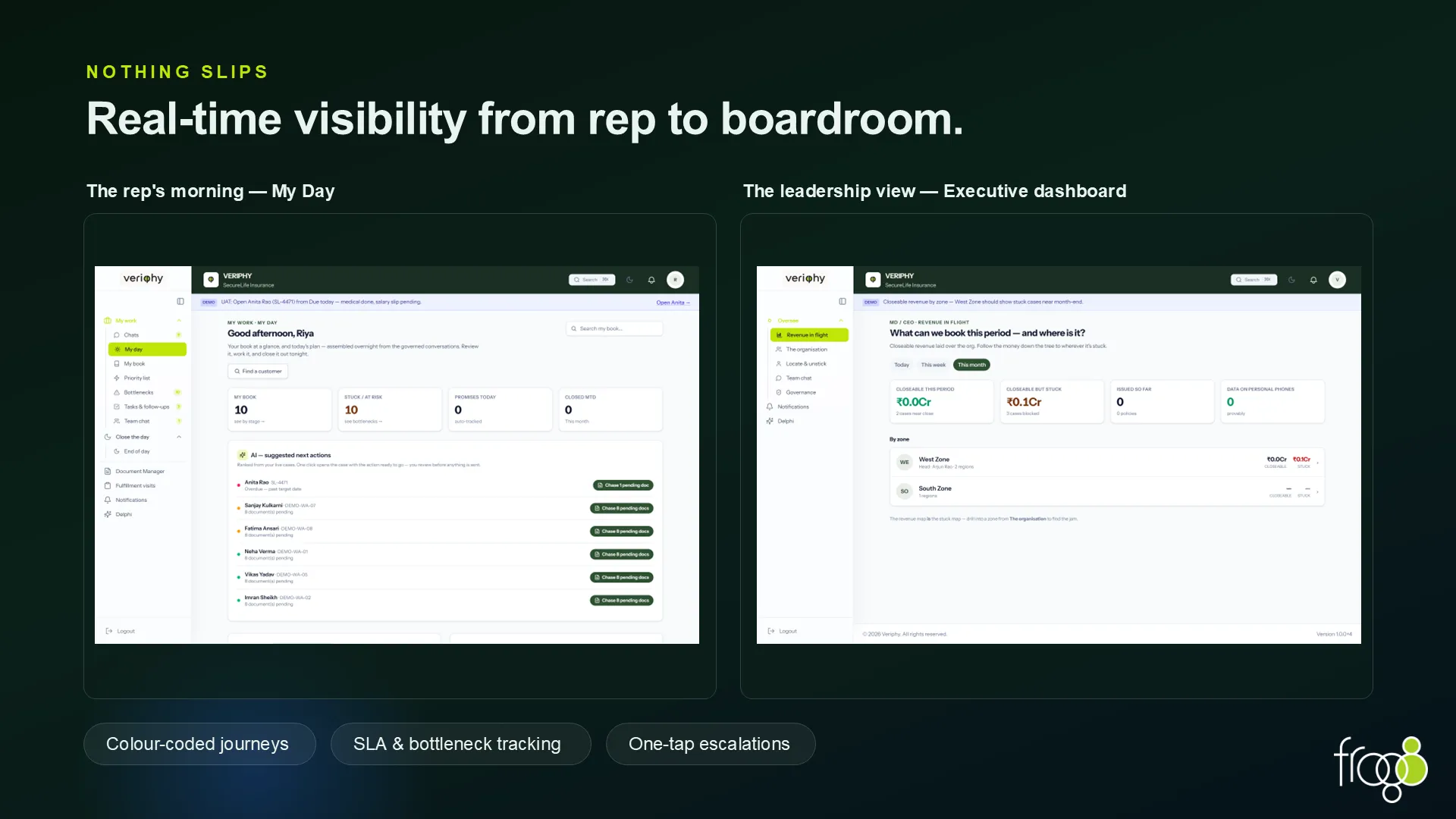The height and width of the screenshot is (819, 1456).
Task: Focus the Search my book field
Action: (614, 328)
